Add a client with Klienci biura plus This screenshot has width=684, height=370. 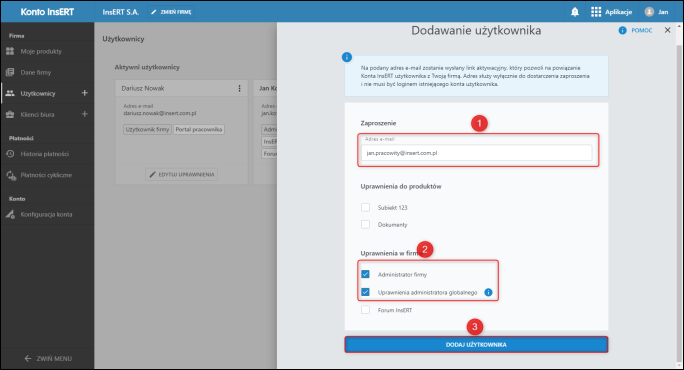click(x=85, y=114)
